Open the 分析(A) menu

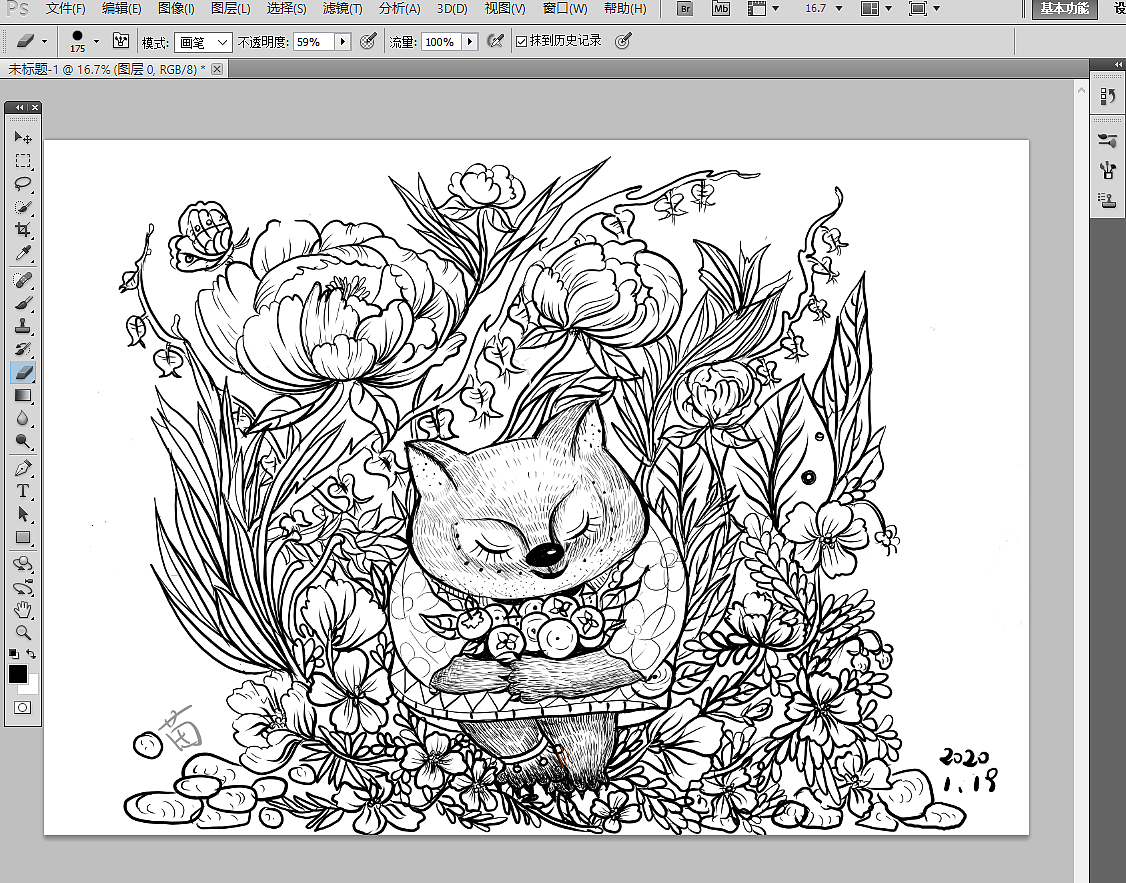click(x=399, y=9)
